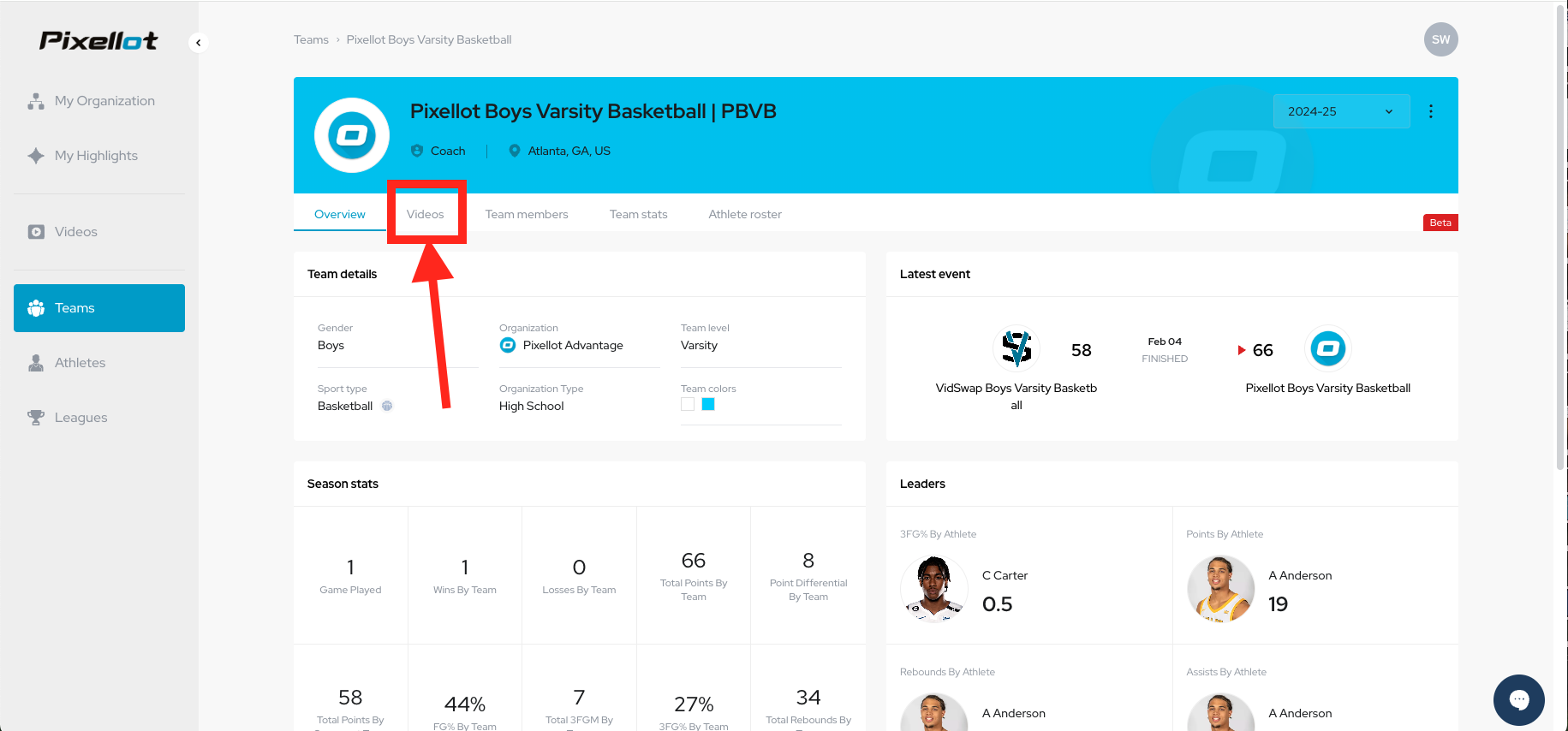Image resolution: width=1568 pixels, height=731 pixels.
Task: Click Pixellot Boys Varsity Basketball in Latest event
Action: [1328, 388]
